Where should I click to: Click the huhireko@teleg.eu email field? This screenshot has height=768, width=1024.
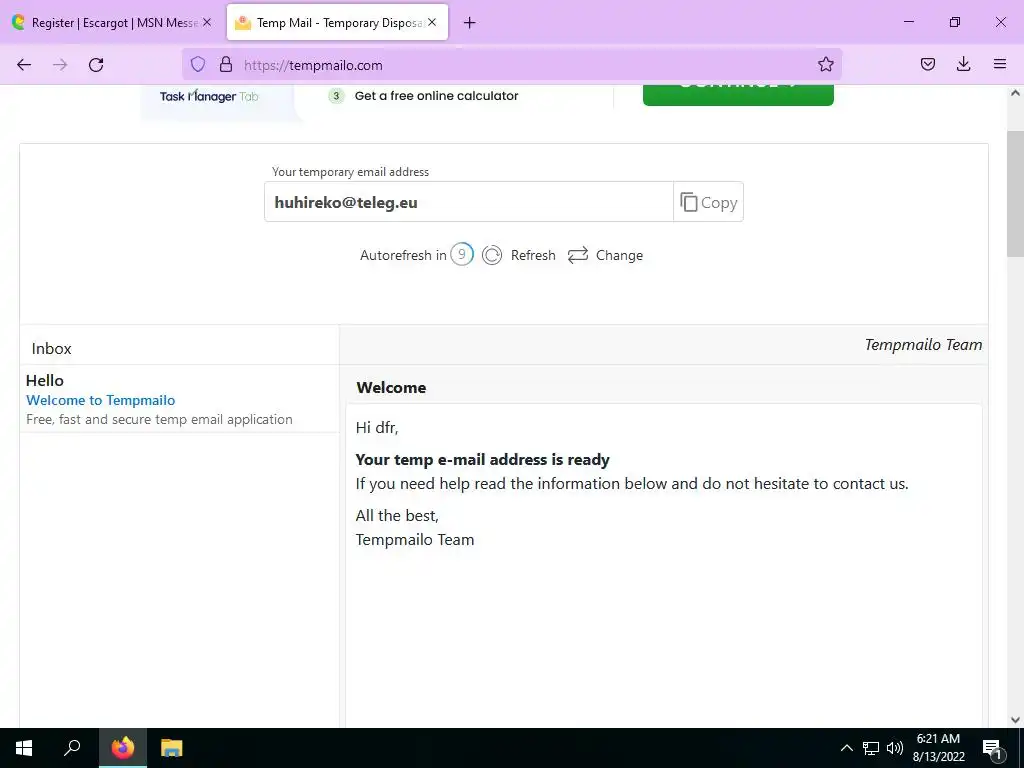[469, 202]
